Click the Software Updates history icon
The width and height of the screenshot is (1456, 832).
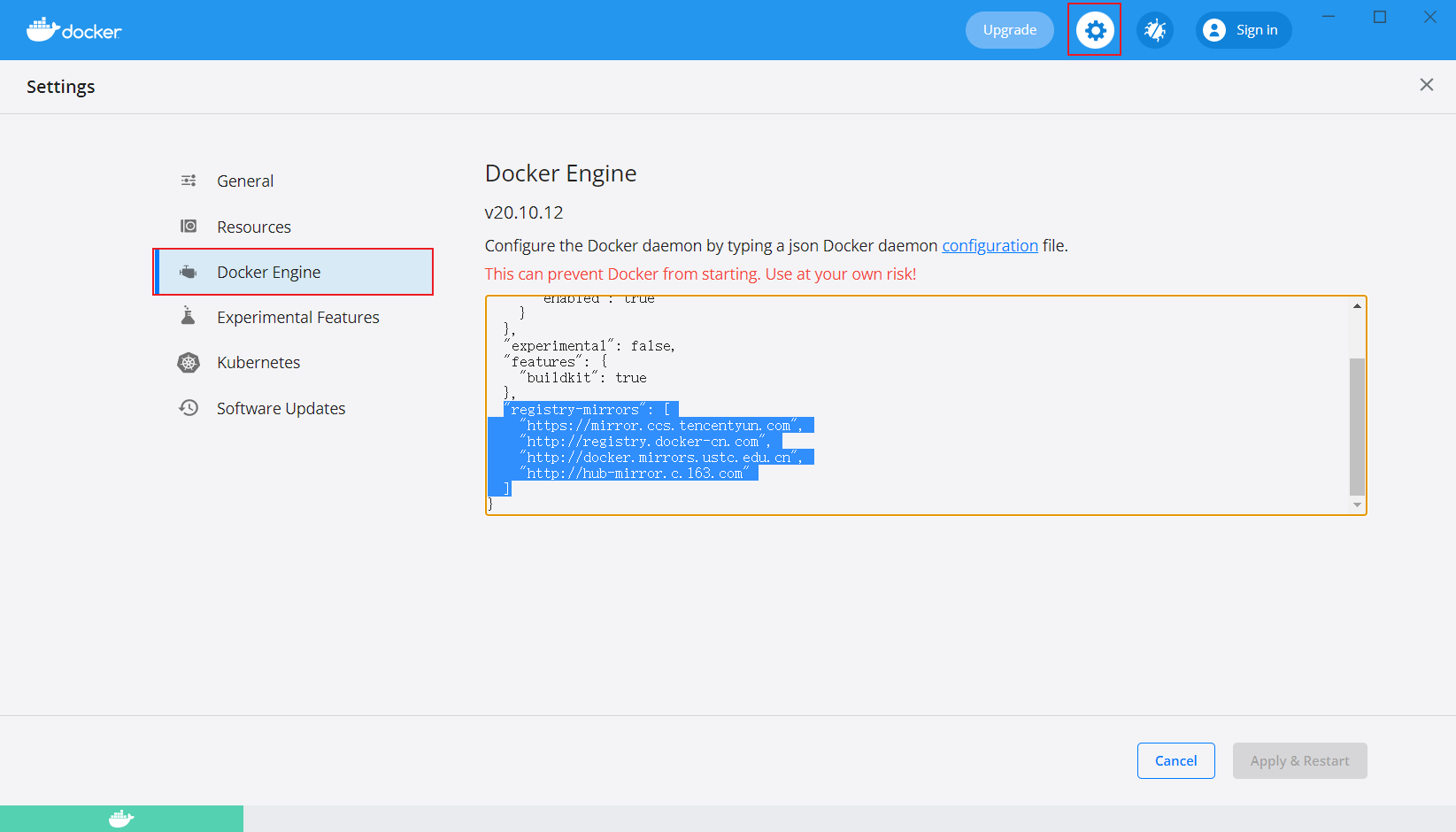click(189, 407)
